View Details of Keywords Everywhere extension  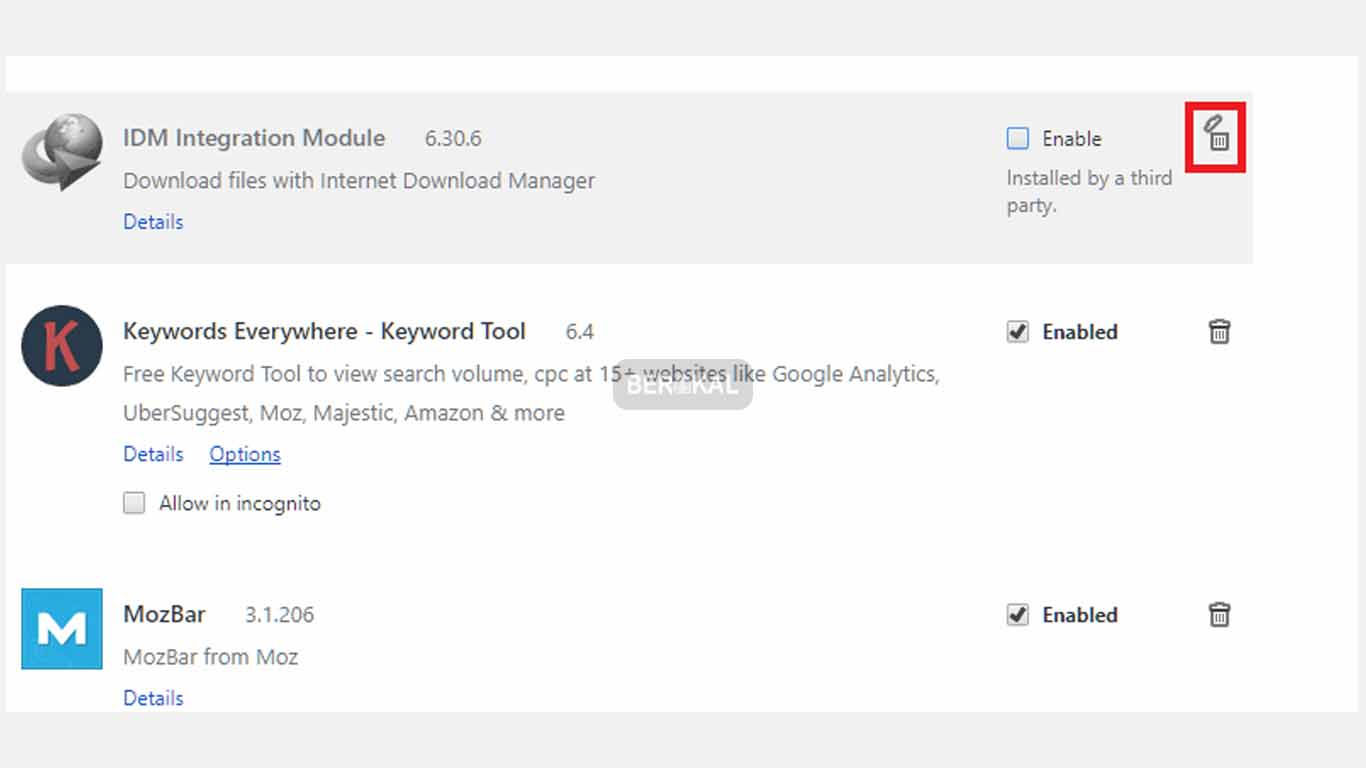pos(153,454)
